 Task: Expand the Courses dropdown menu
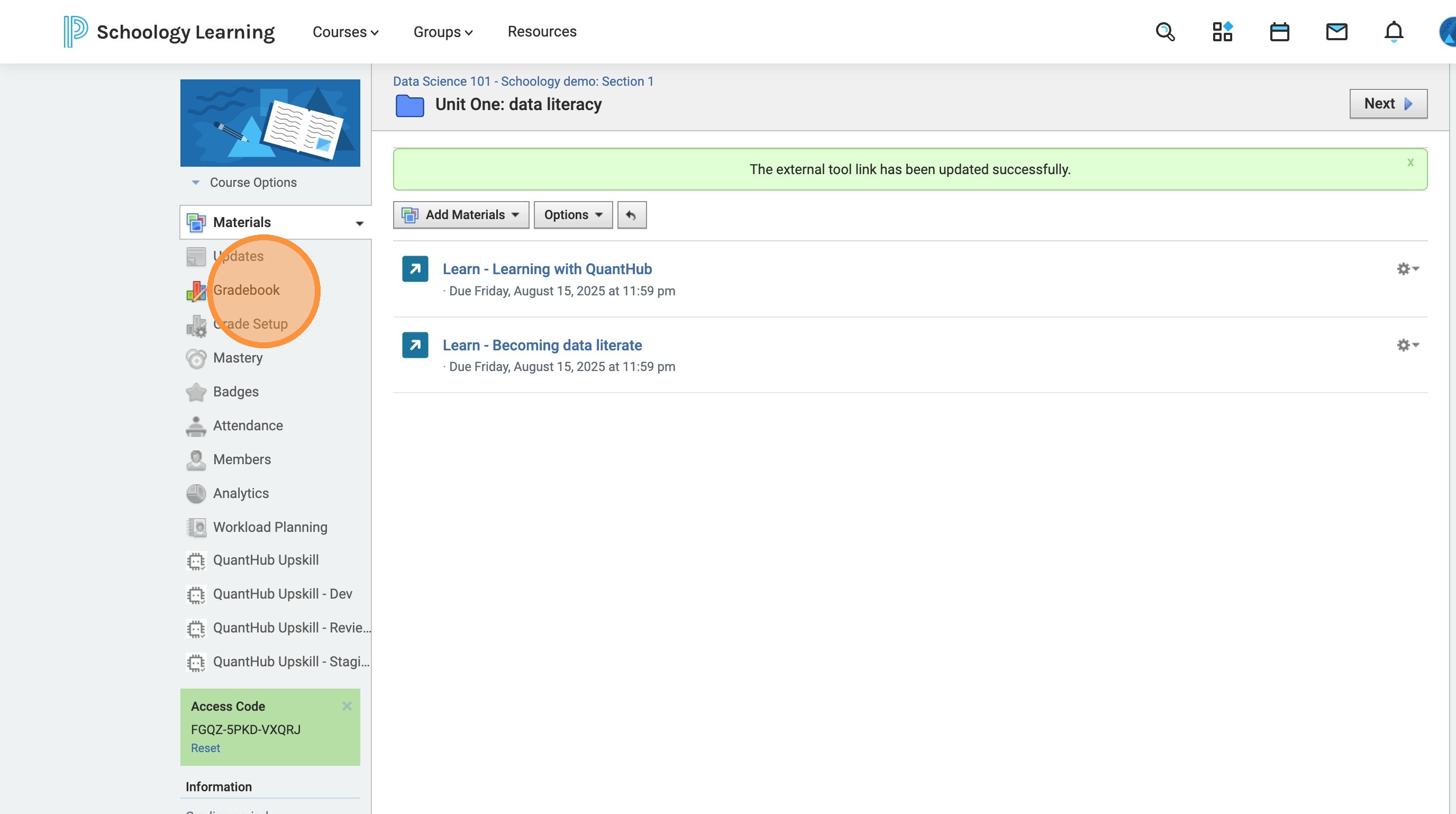pyautogui.click(x=345, y=32)
